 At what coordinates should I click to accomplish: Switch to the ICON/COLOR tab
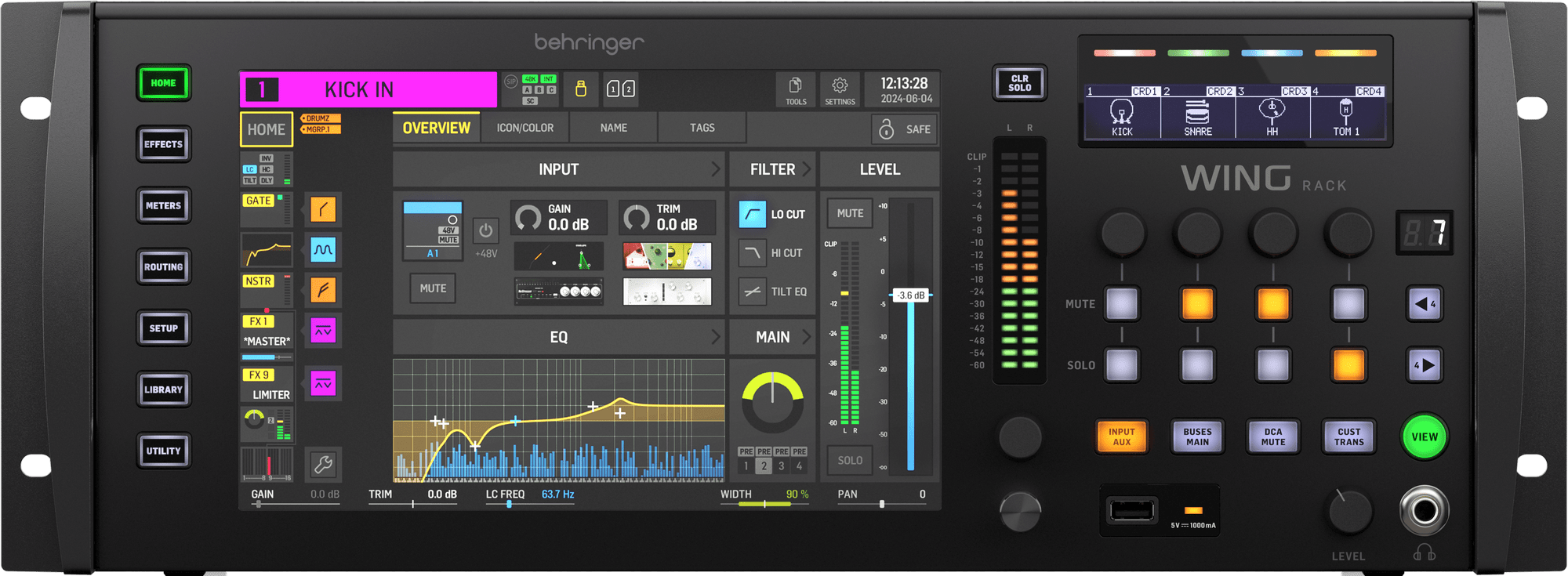pos(524,128)
